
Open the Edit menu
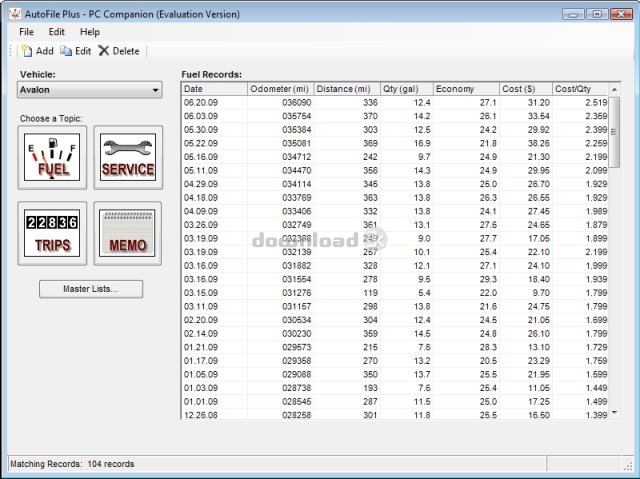(56, 32)
